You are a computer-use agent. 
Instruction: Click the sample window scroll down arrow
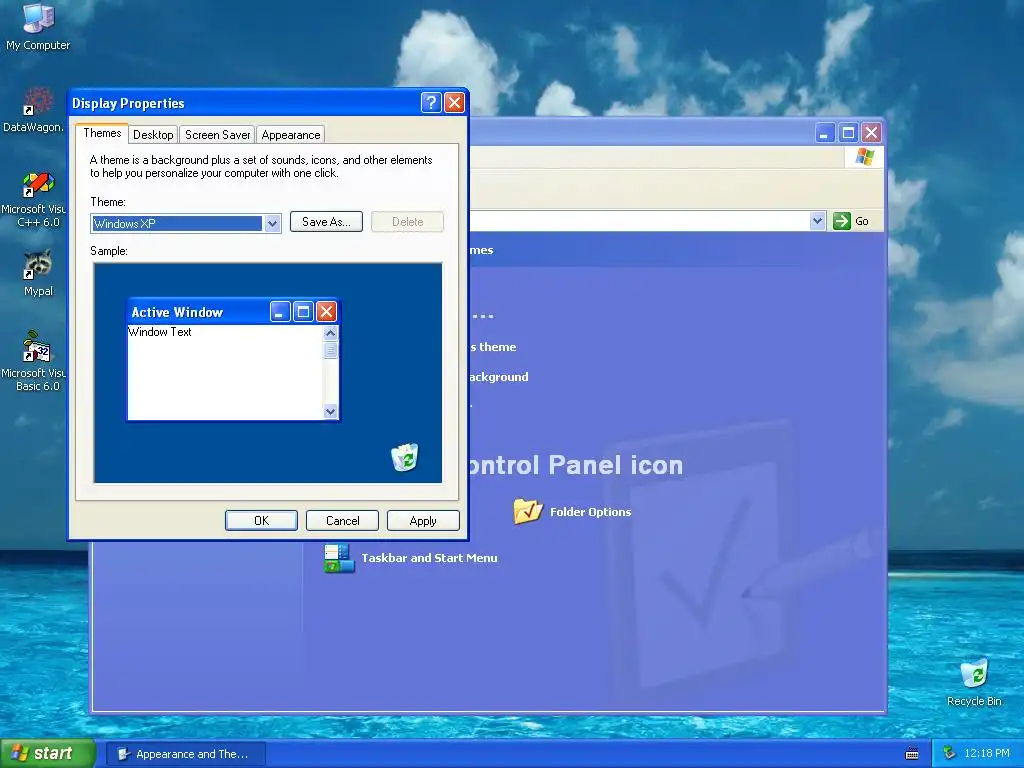[x=330, y=411]
